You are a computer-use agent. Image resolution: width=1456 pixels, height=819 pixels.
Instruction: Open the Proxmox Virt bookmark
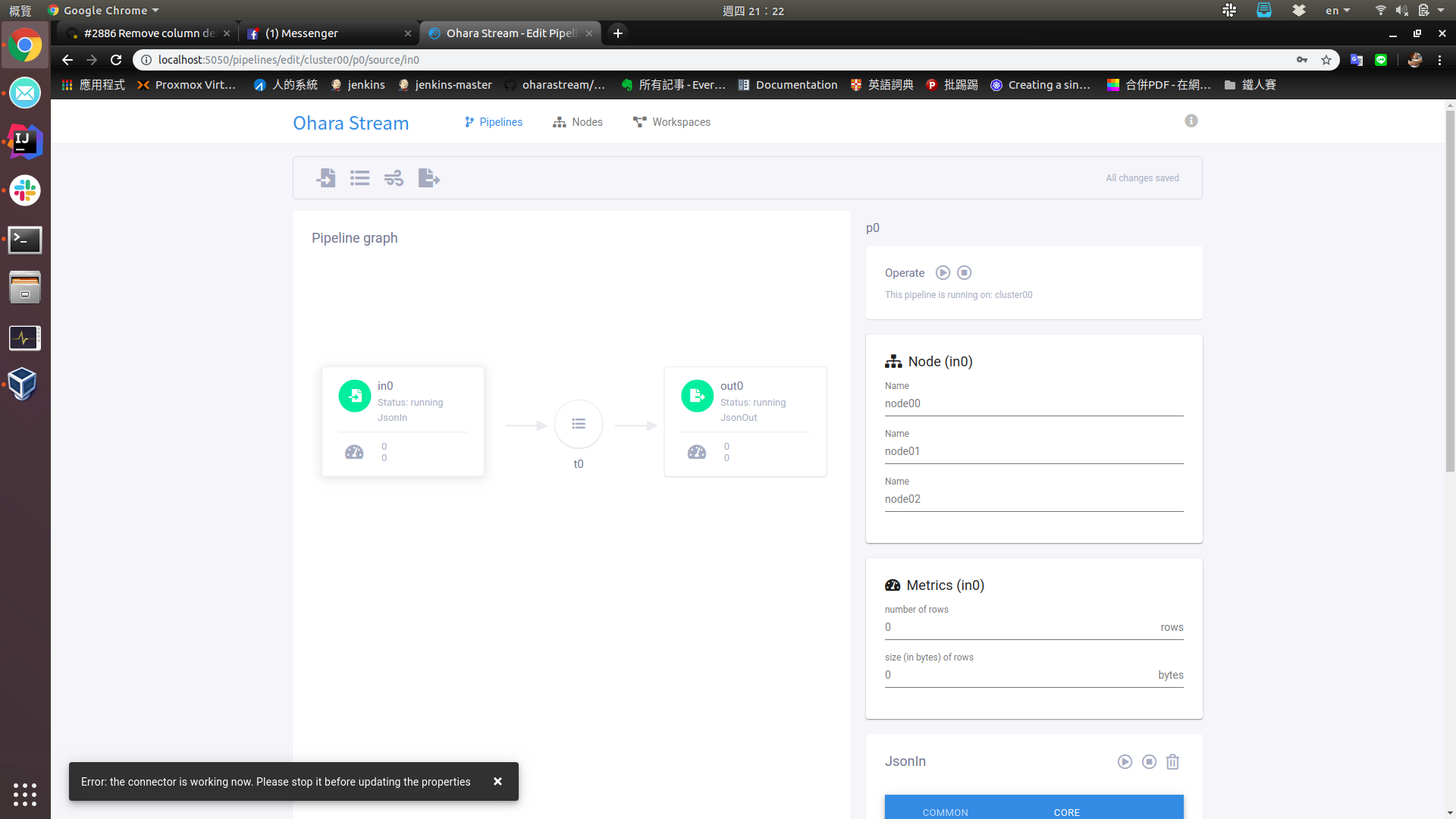point(187,85)
